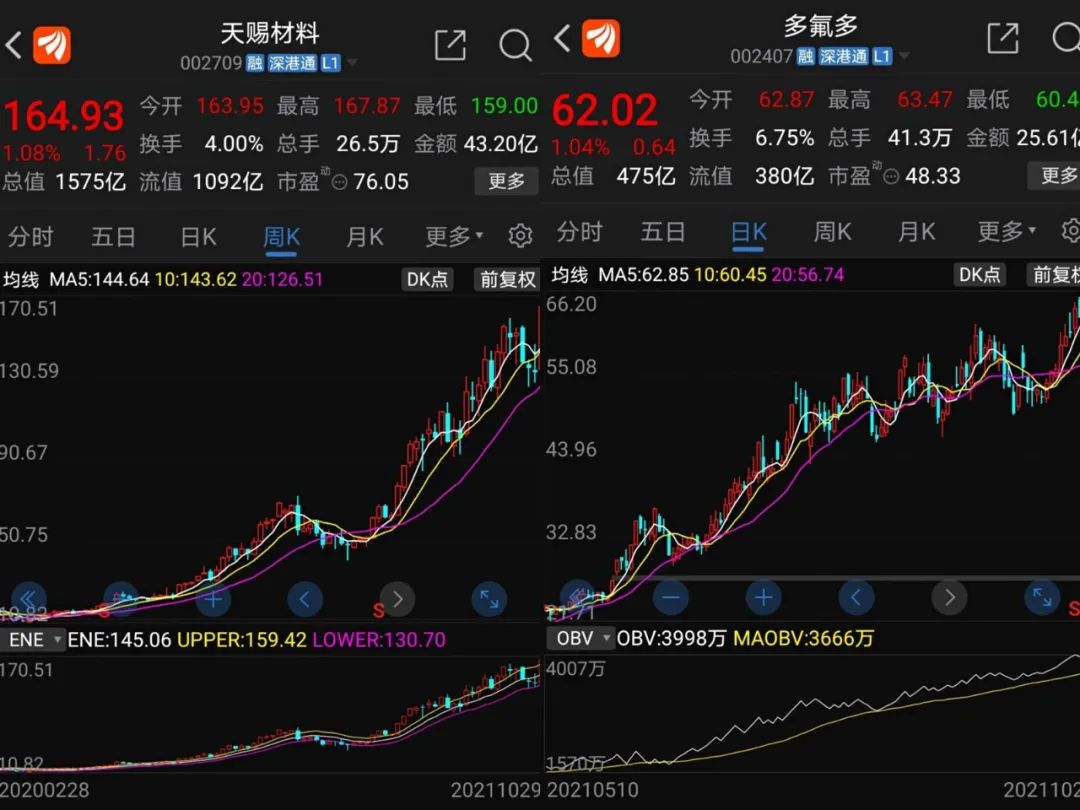Zoom out the 多氟多 chart with minus
This screenshot has height=810, width=1080.
coord(670,597)
